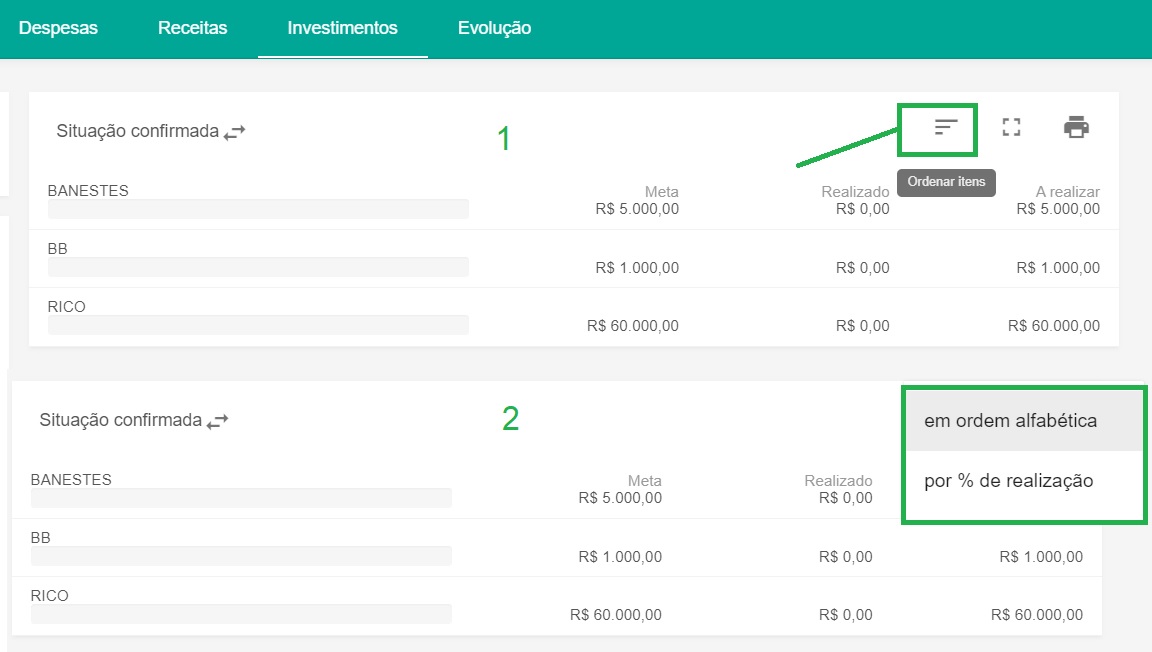Click the printer icon

pos(1076,127)
